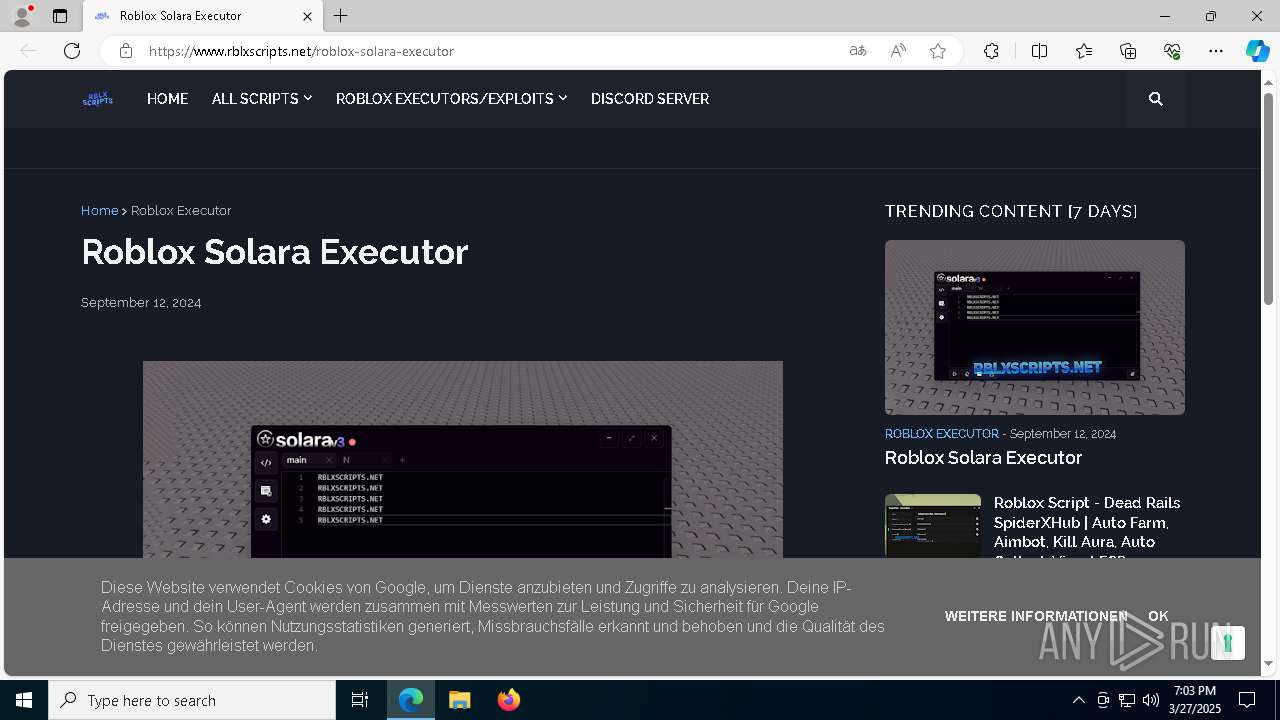Open a new tab with plus button
This screenshot has height=720, width=1280.
[341, 16]
